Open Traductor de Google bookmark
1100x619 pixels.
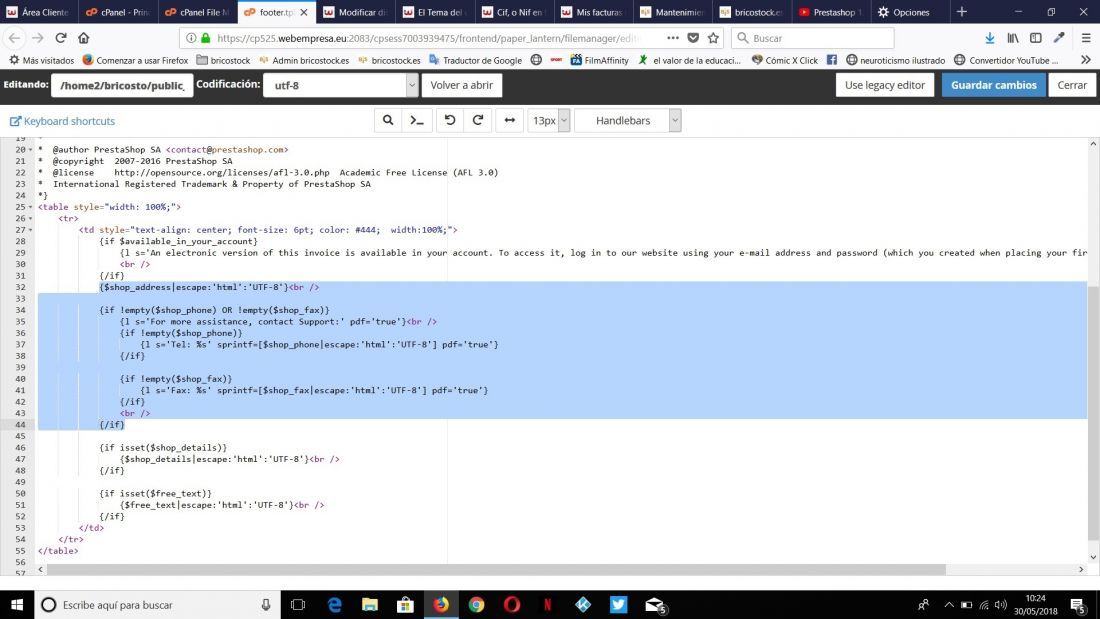coord(476,60)
